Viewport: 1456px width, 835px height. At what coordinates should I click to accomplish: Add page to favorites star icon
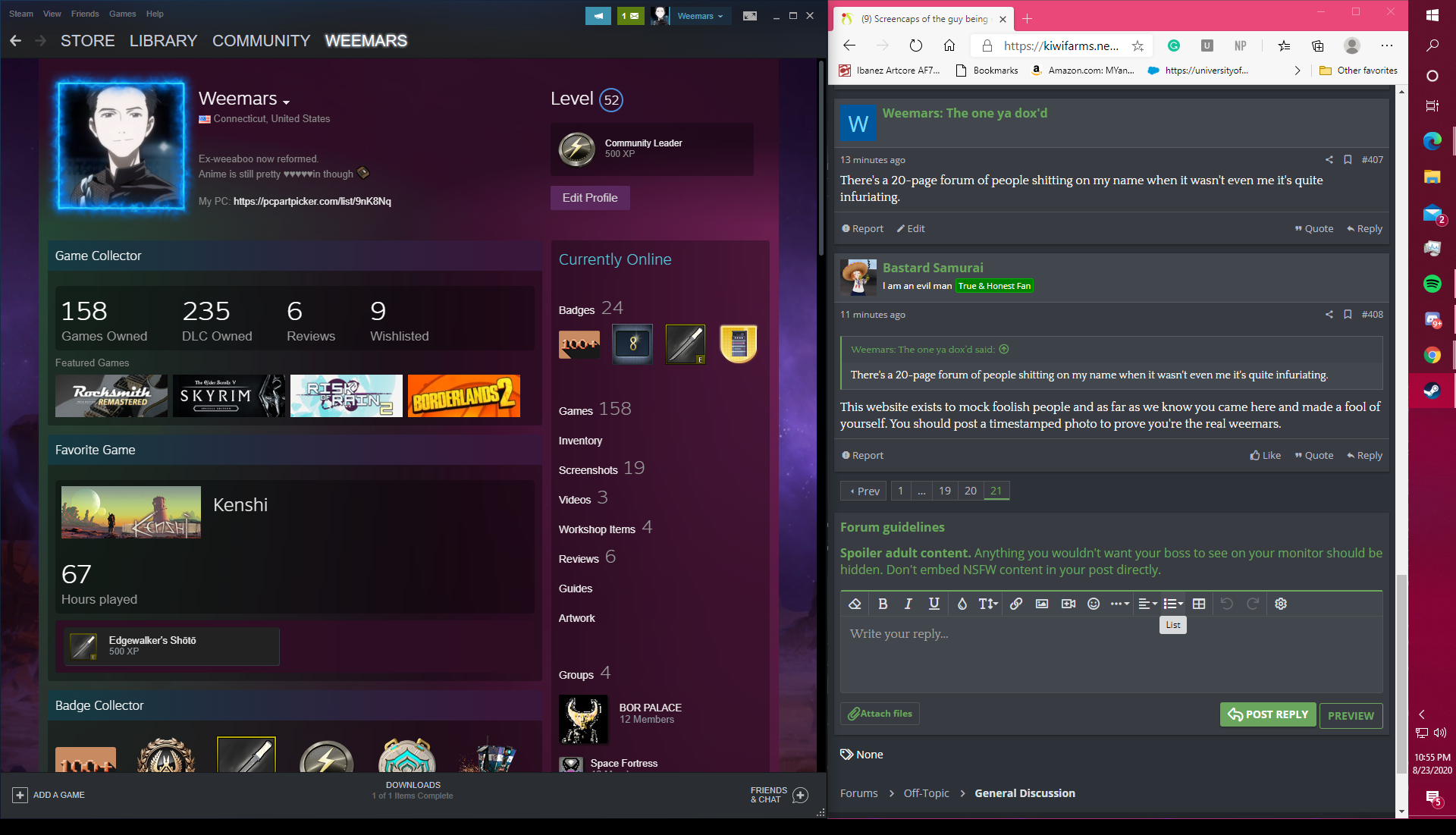(1137, 46)
